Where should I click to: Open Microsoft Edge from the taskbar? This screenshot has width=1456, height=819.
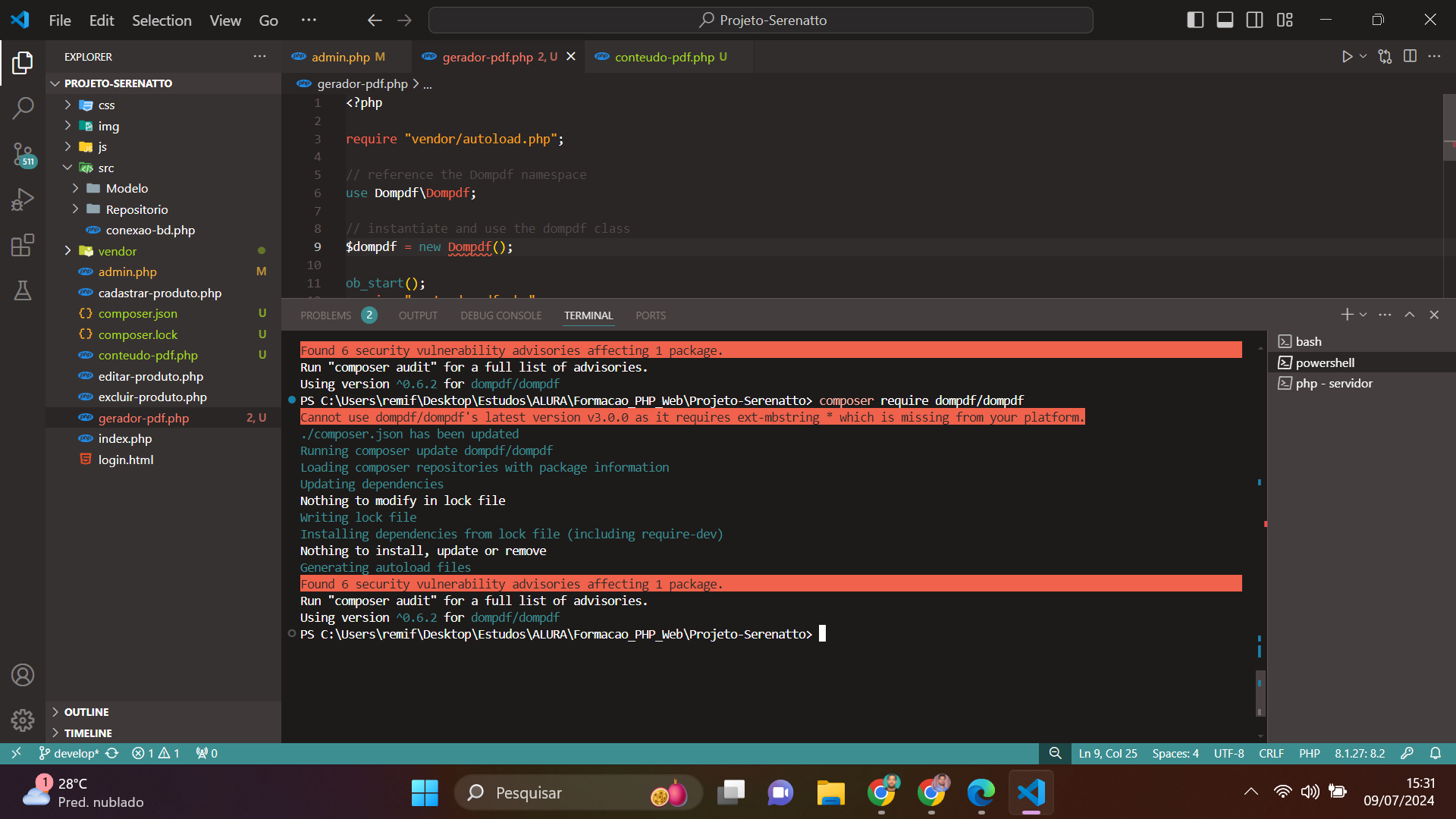click(981, 792)
